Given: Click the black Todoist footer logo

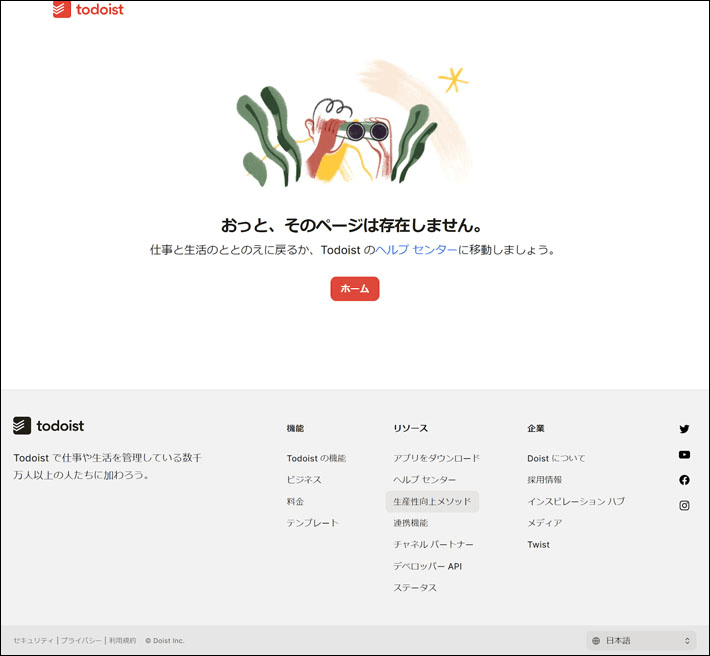Looking at the screenshot, I should (48, 426).
